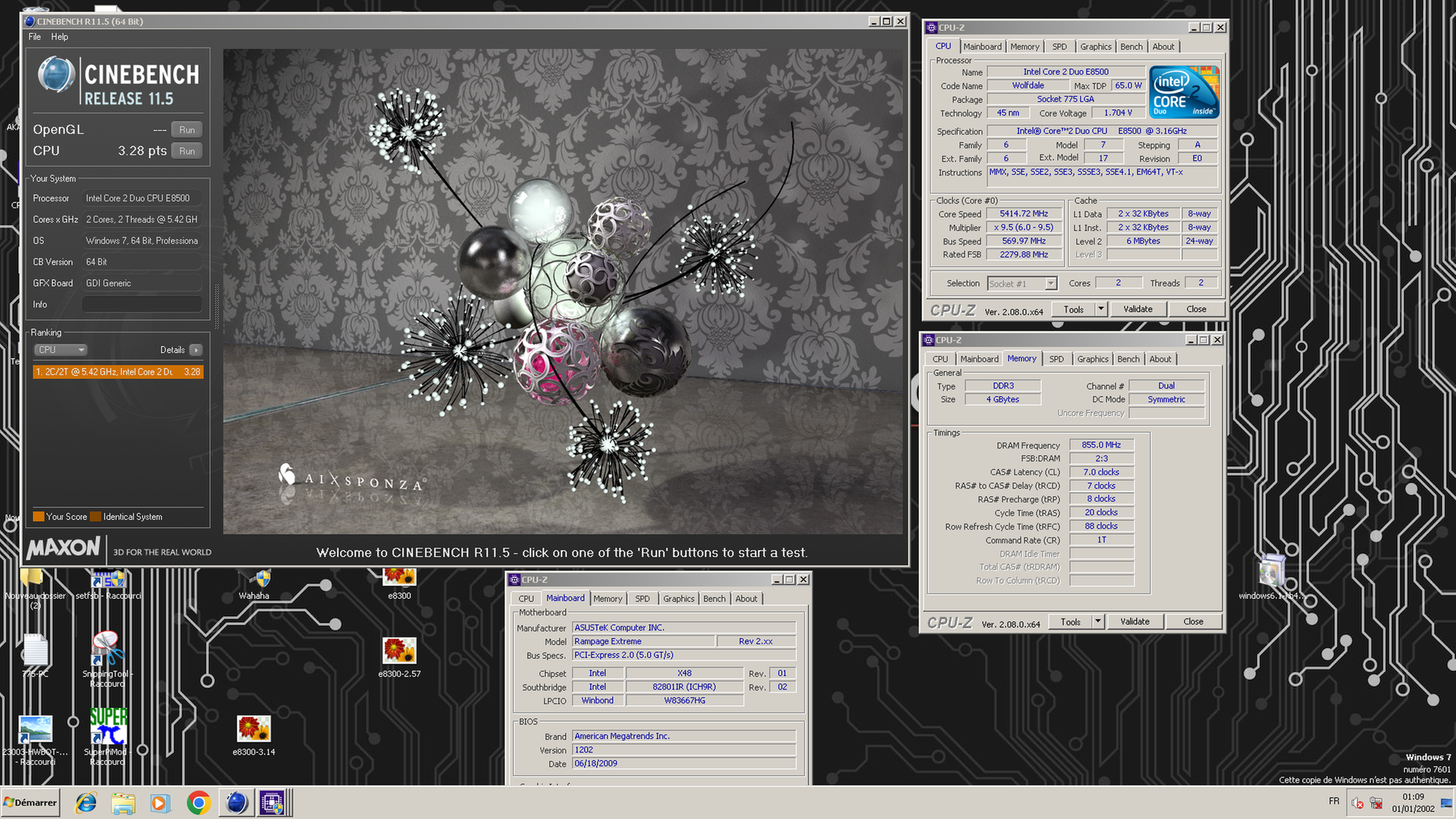1456x819 pixels.
Task: Open the Cinebench File menu
Action: click(x=35, y=36)
